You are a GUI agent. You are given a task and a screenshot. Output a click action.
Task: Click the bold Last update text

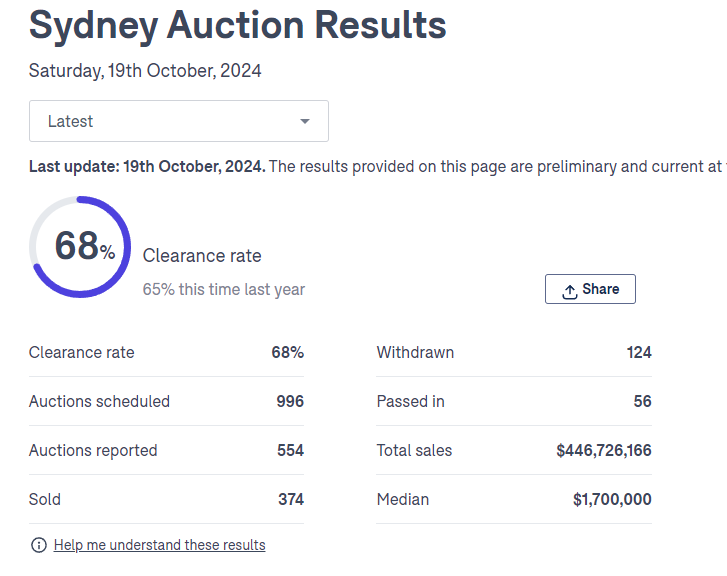pyautogui.click(x=147, y=166)
